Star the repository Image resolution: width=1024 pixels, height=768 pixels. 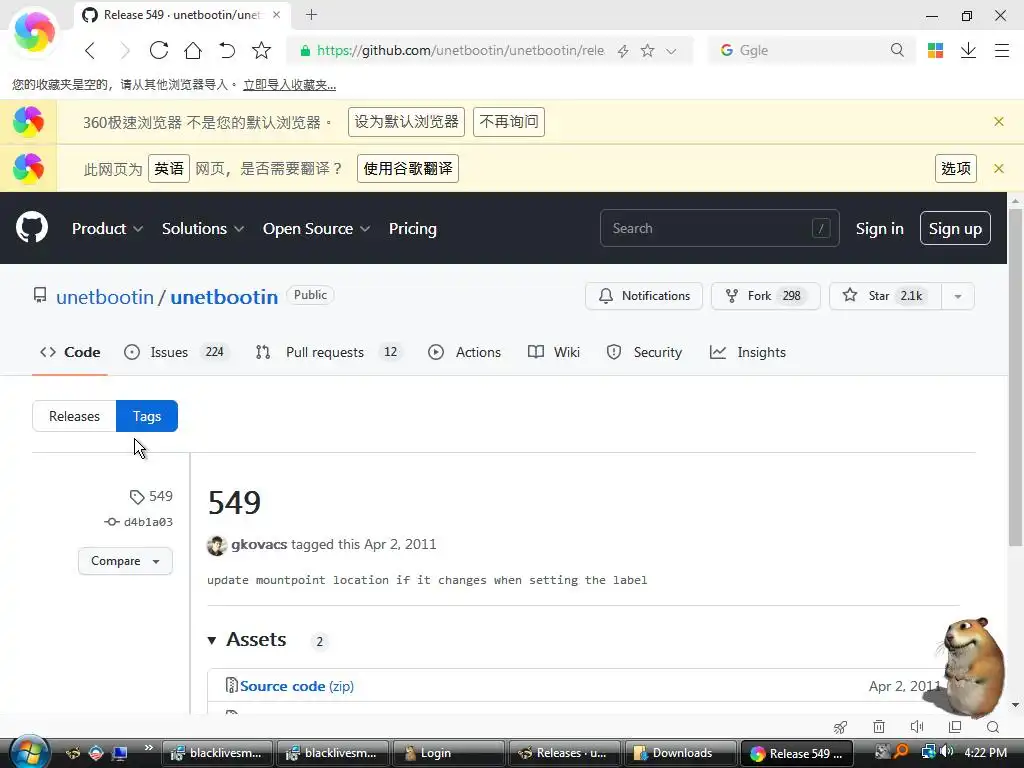point(885,296)
